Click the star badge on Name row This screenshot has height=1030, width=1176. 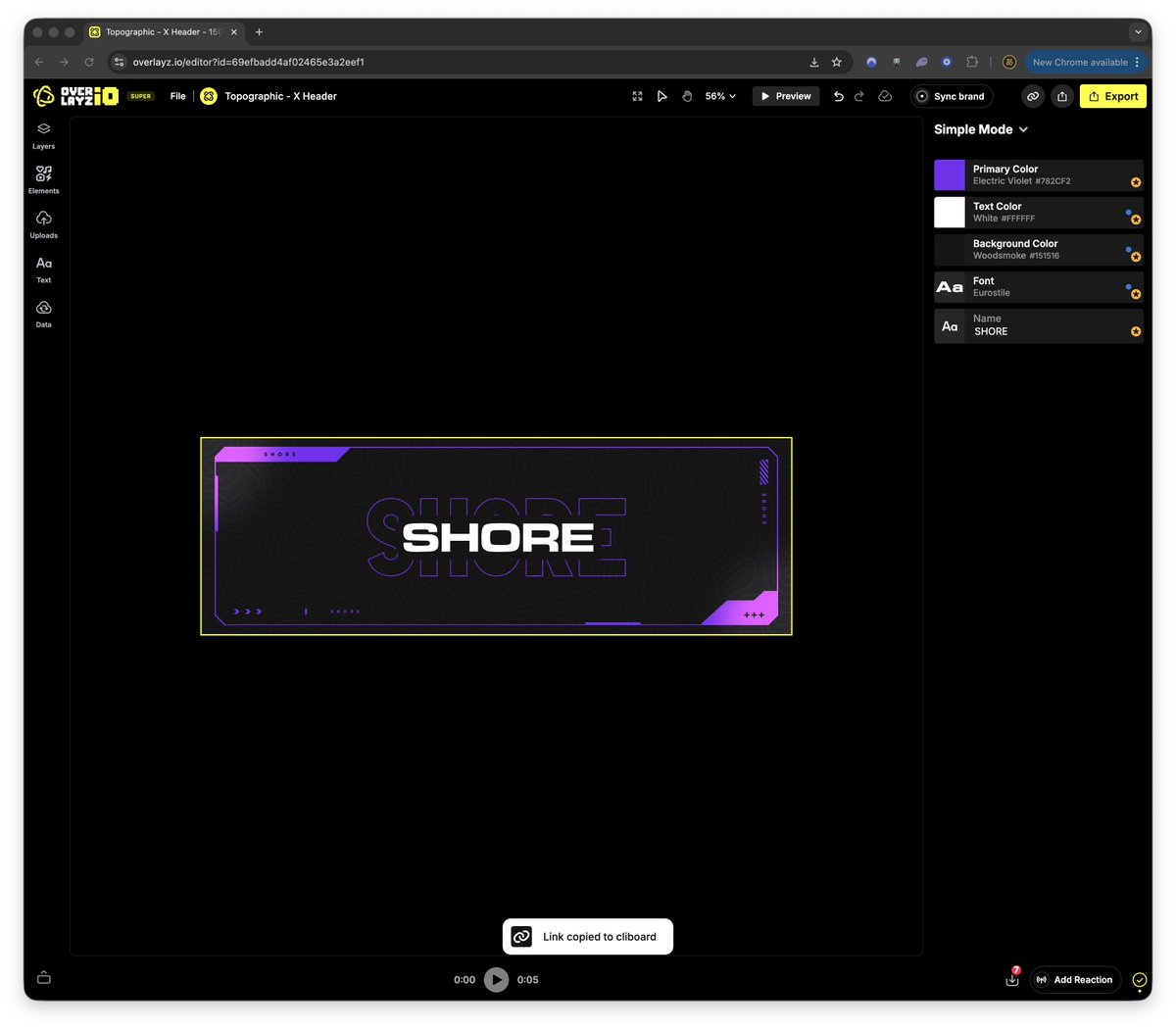point(1136,331)
